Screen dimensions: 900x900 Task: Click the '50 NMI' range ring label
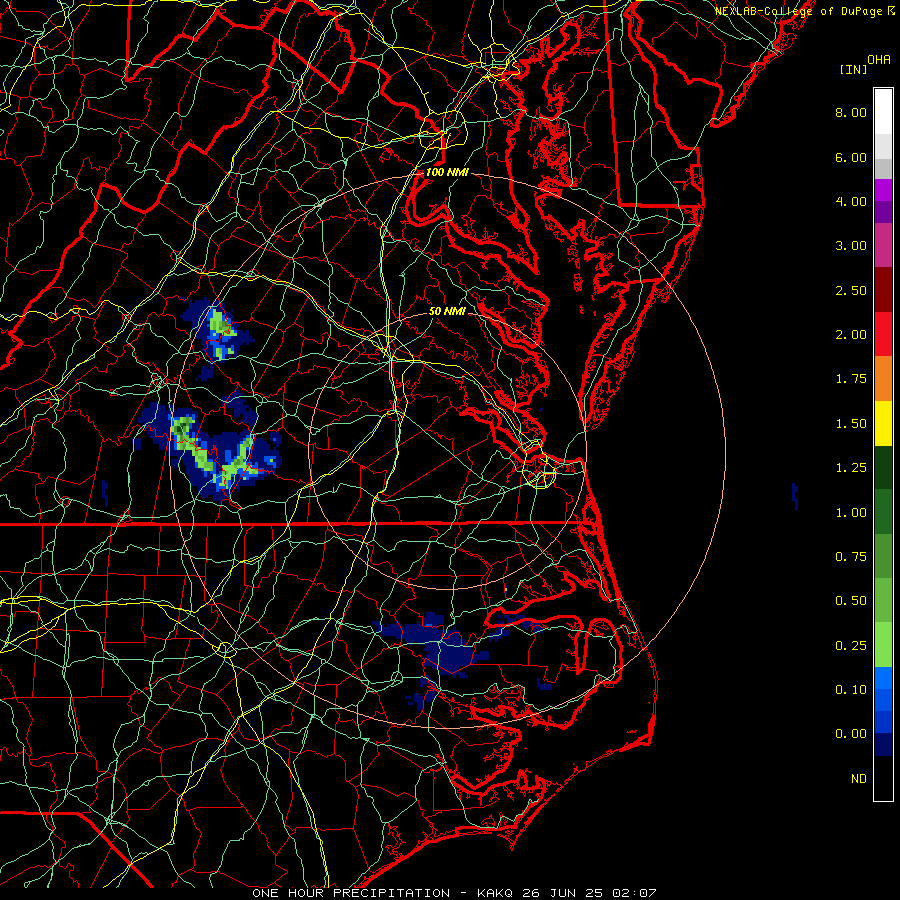(447, 311)
